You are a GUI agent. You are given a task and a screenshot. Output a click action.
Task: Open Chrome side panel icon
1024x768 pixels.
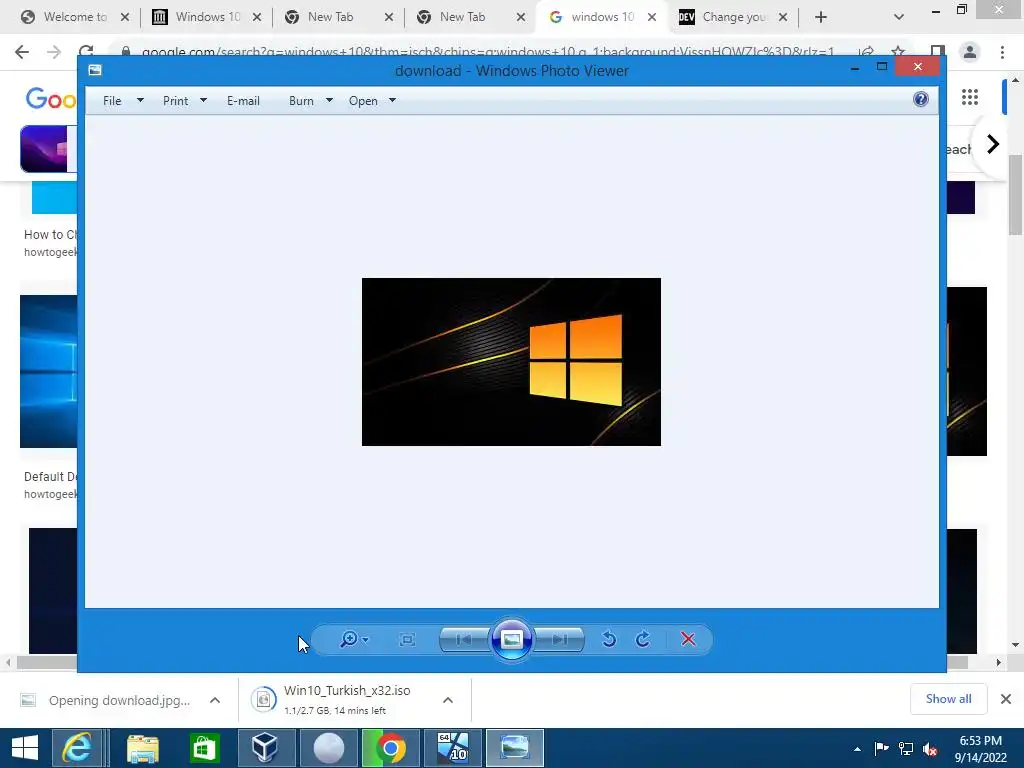coord(938,52)
